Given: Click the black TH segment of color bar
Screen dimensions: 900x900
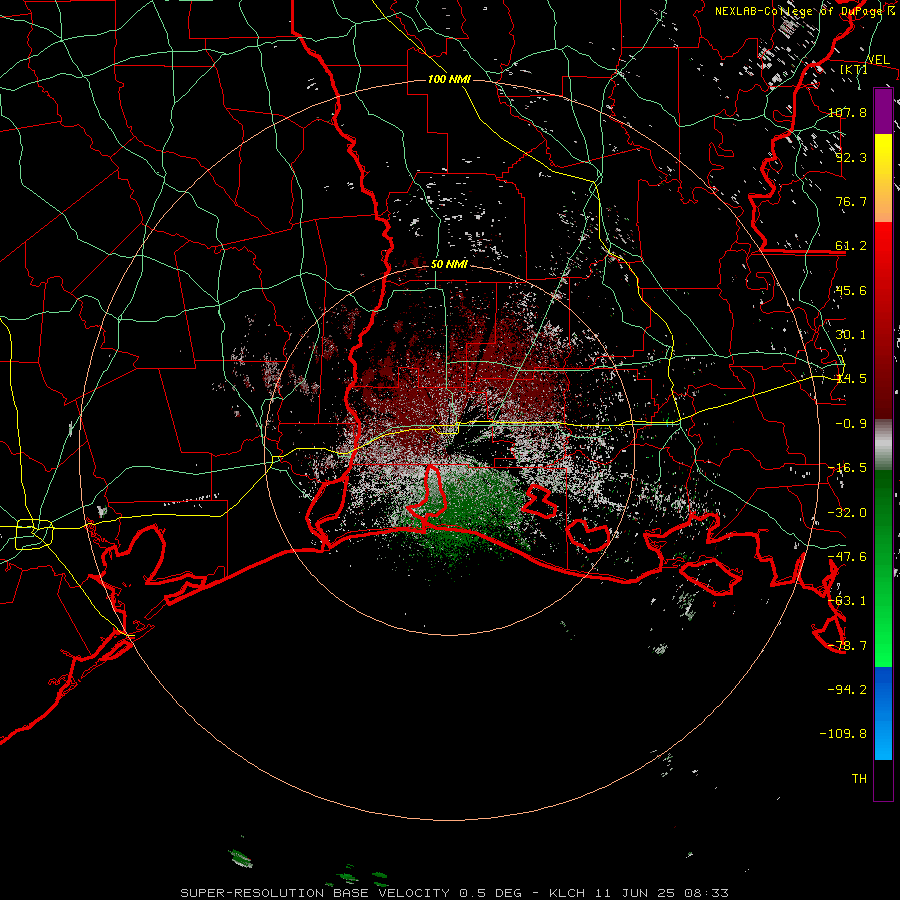Looking at the screenshot, I should click(x=883, y=779).
